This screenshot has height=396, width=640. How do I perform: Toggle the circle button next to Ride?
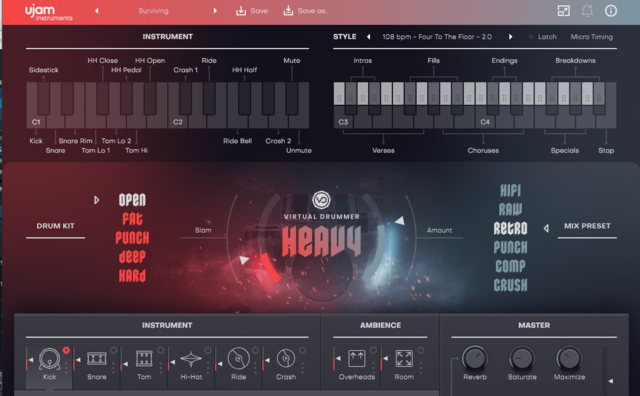(255, 350)
